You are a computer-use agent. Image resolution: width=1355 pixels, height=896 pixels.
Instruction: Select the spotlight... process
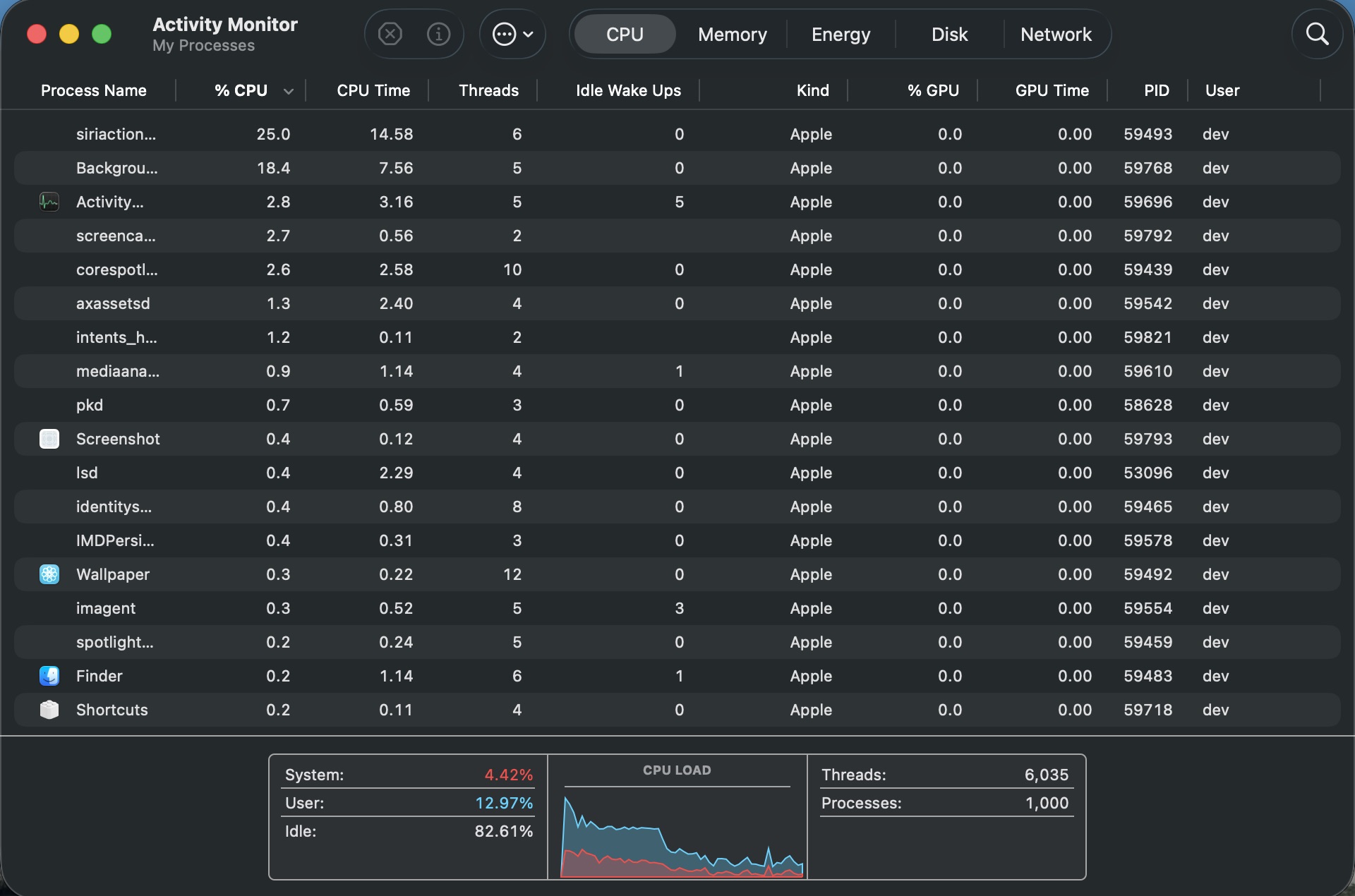[677, 642]
